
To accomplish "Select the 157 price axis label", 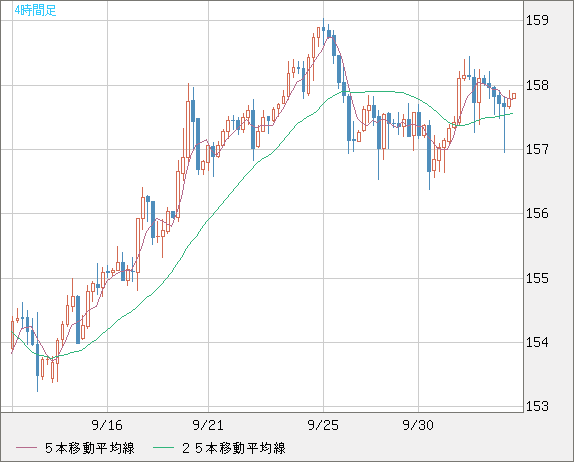I will tap(537, 149).
